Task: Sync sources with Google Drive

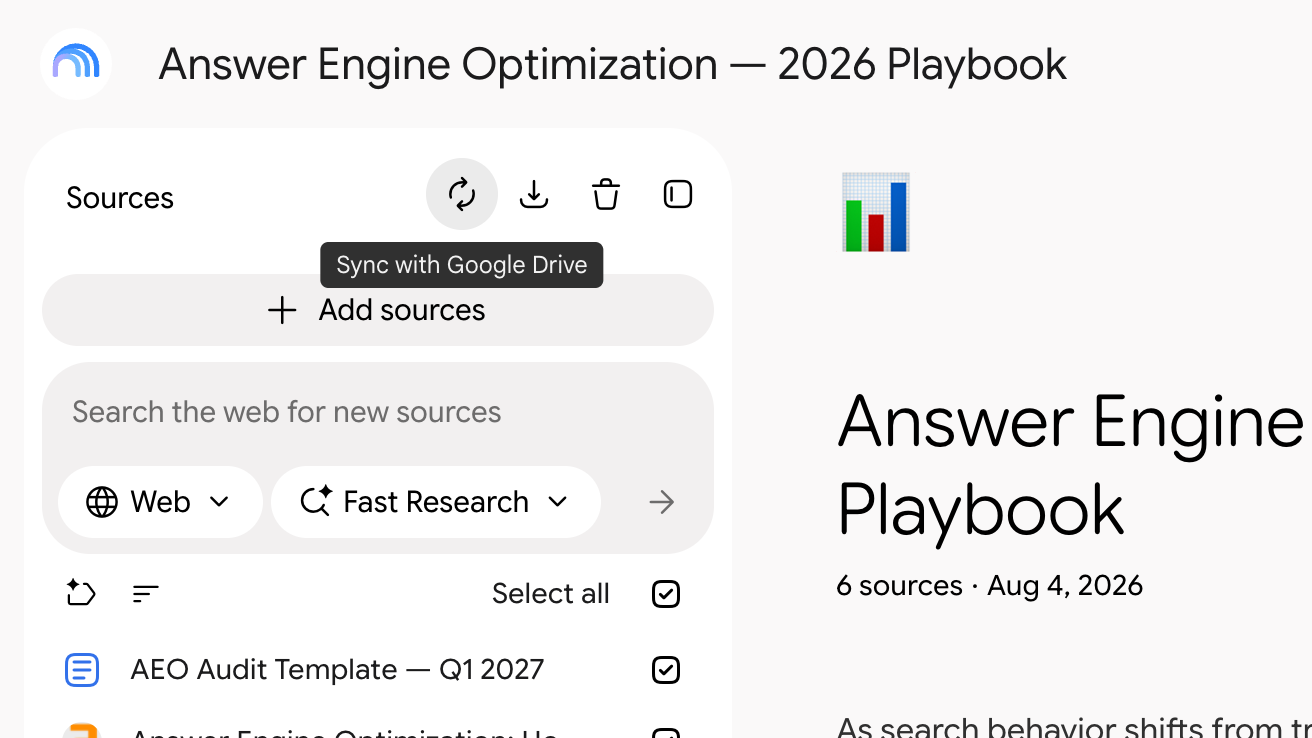Action: pyautogui.click(x=462, y=194)
